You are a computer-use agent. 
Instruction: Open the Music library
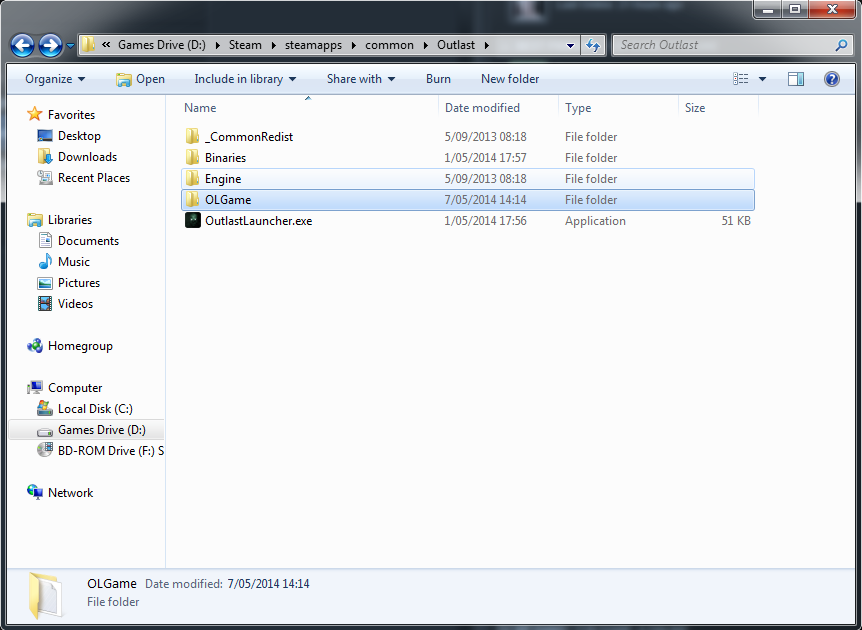point(74,262)
